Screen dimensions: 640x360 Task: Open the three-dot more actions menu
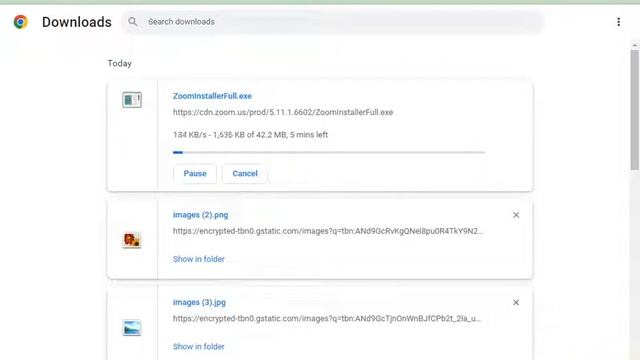tap(618, 22)
